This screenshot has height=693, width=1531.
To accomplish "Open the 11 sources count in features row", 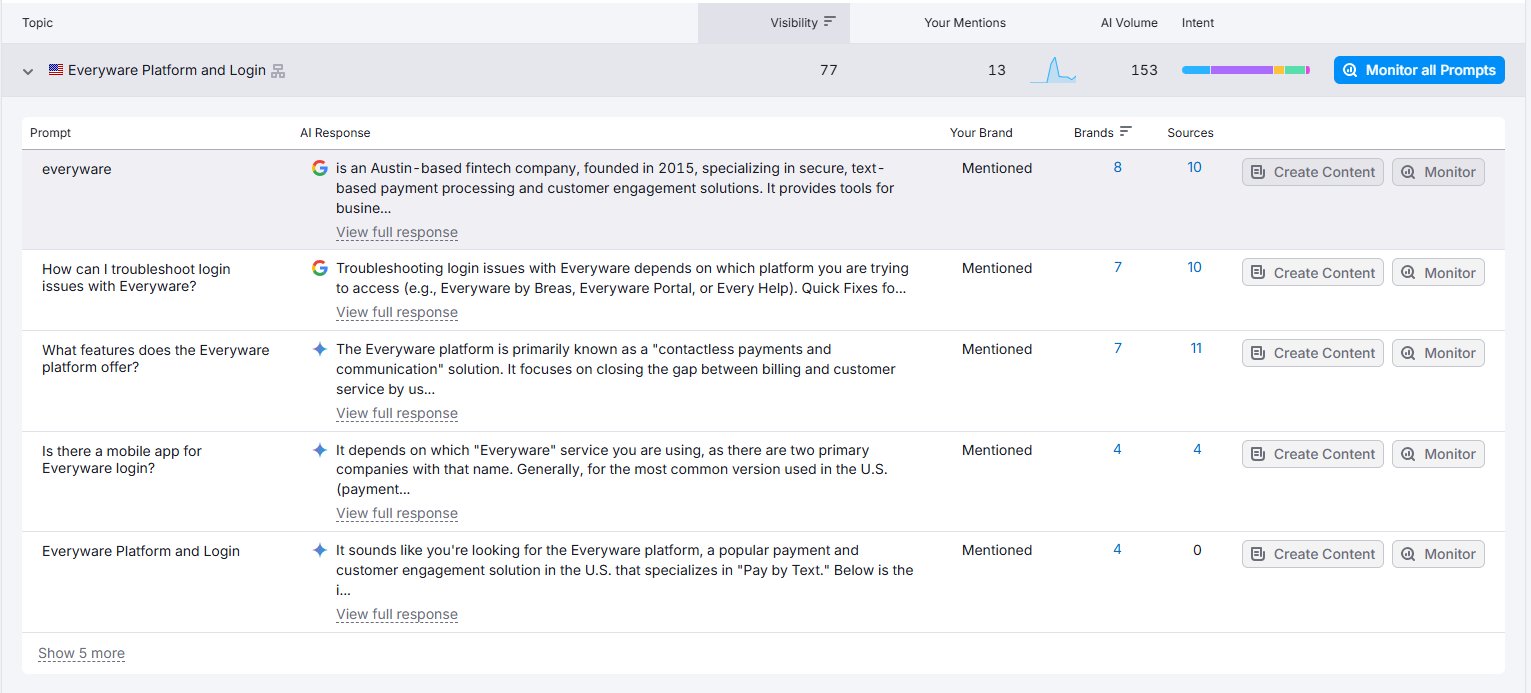I will pyautogui.click(x=1196, y=348).
